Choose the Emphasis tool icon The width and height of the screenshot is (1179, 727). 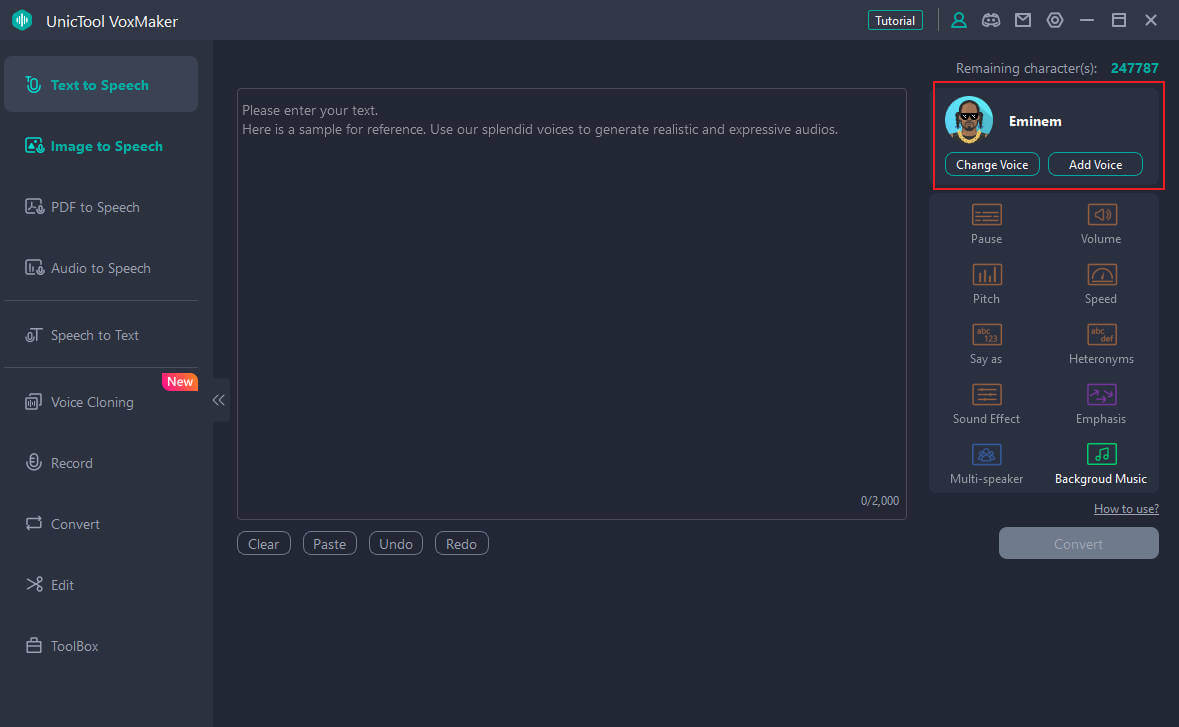click(1101, 395)
